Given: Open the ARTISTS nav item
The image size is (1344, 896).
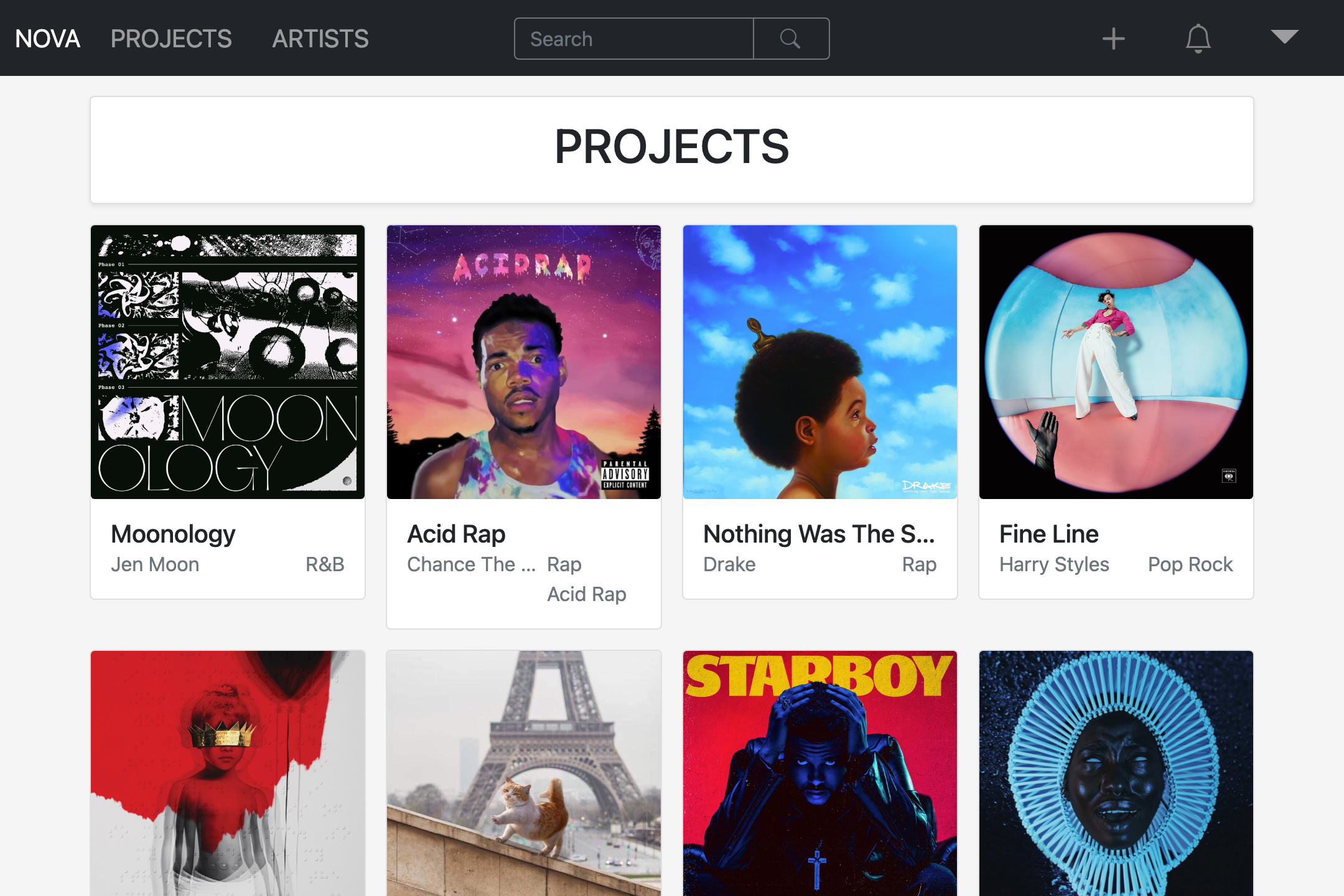Looking at the screenshot, I should [320, 39].
